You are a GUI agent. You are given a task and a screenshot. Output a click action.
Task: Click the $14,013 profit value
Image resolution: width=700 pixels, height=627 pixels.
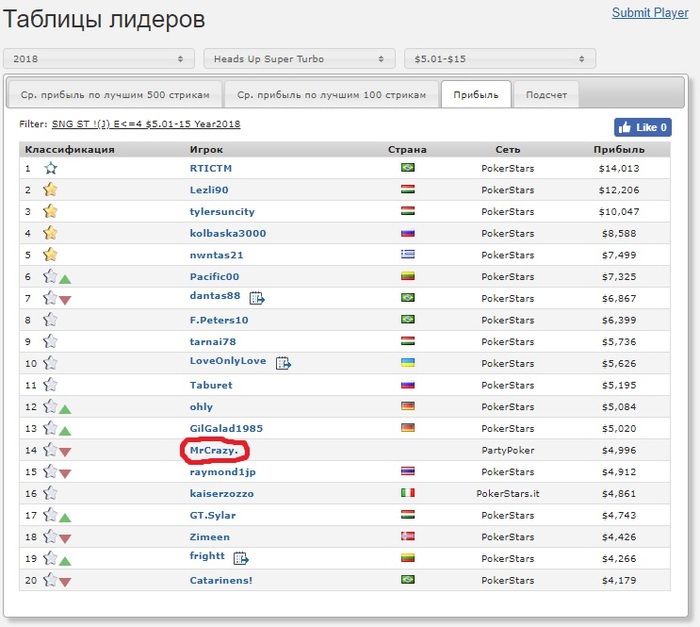tap(619, 168)
